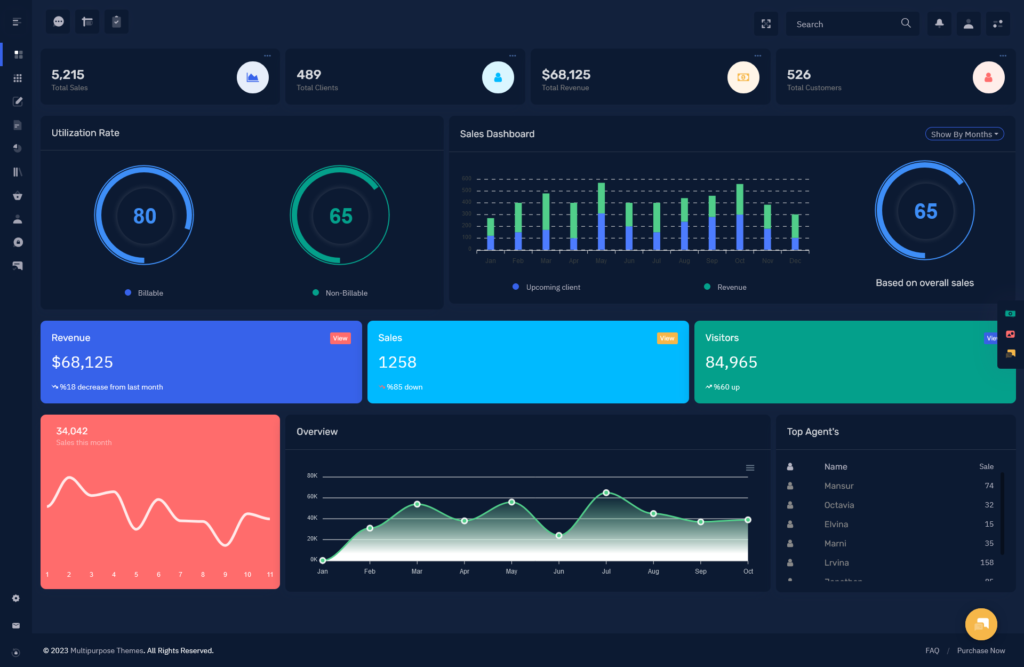
Task: Open the user icon in the sidebar
Action: pyautogui.click(x=18, y=219)
